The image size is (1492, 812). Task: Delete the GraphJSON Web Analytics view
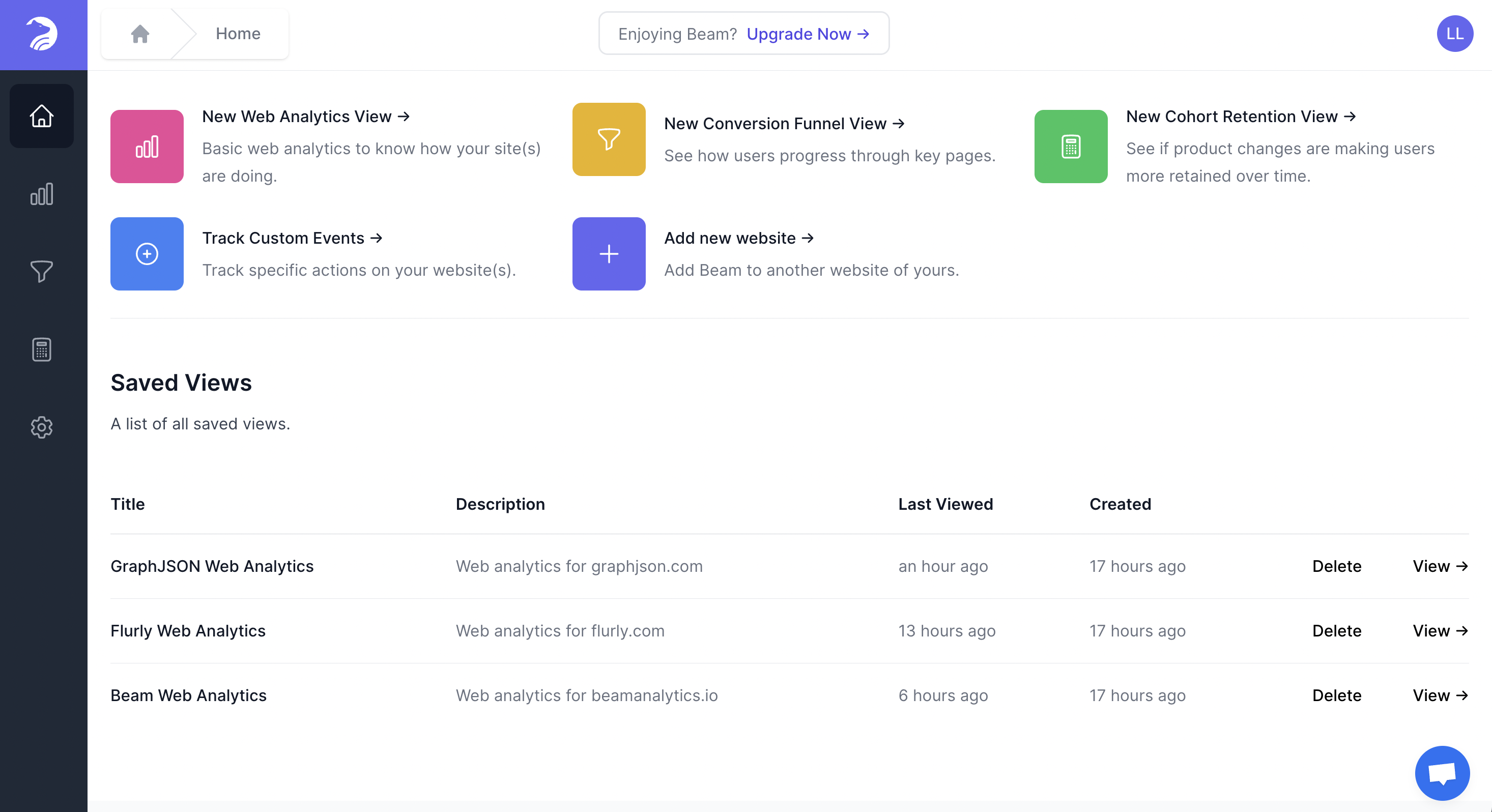[1337, 566]
